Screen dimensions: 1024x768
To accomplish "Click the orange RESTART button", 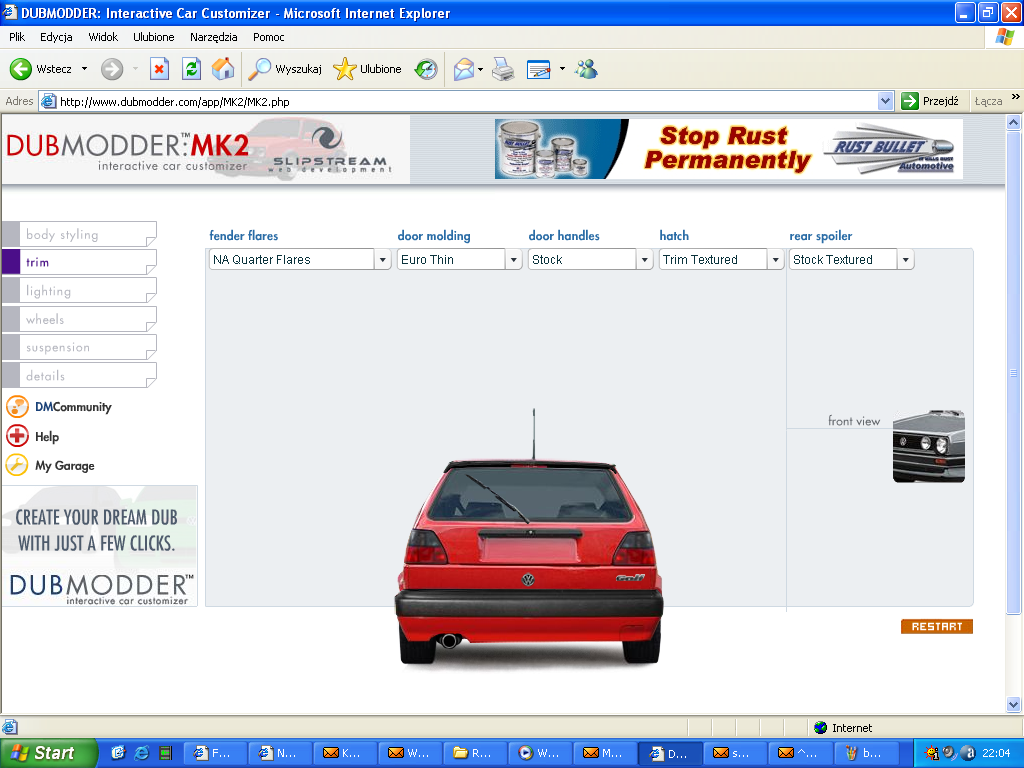I will (x=936, y=626).
